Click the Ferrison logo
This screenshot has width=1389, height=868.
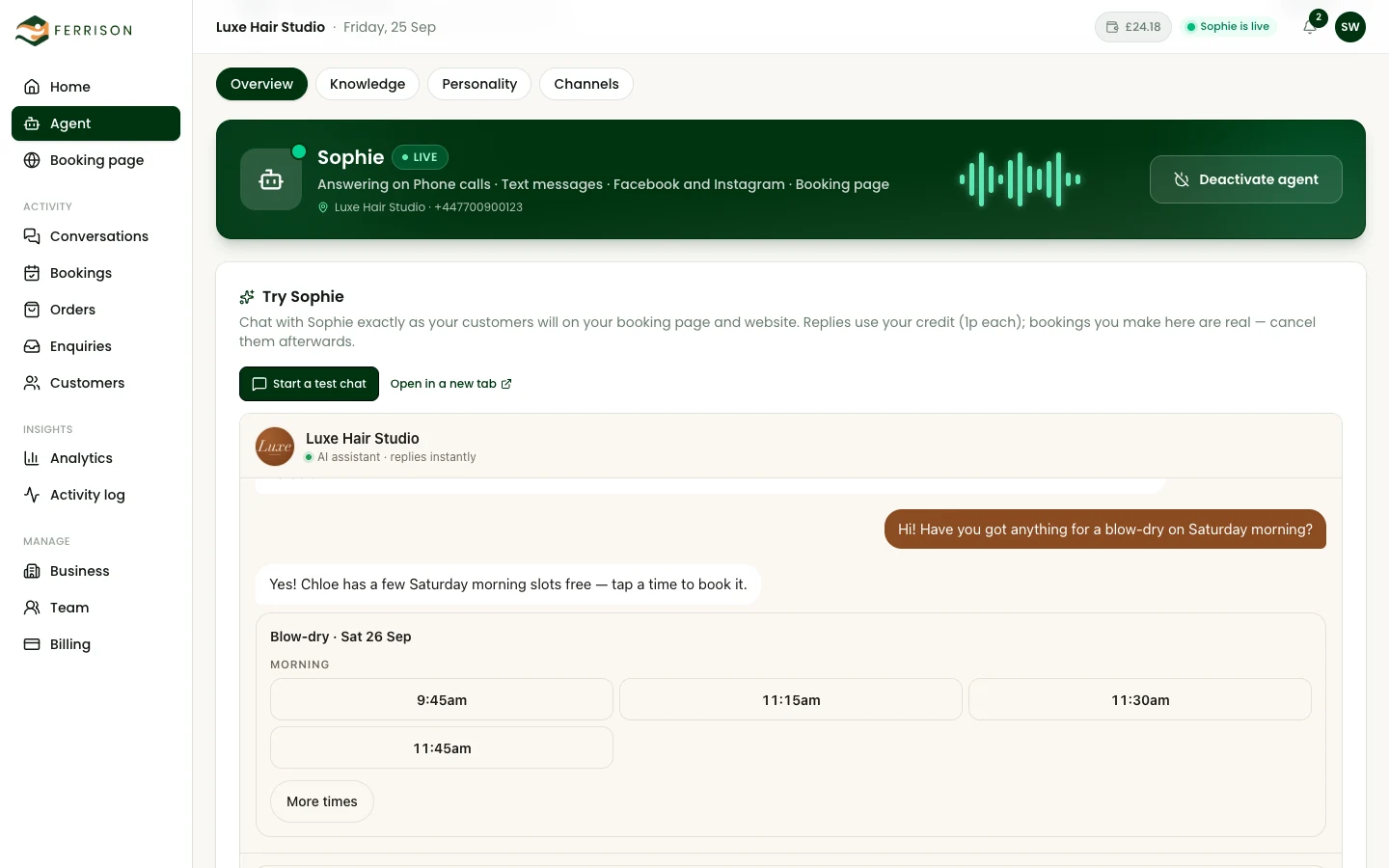pyautogui.click(x=73, y=30)
